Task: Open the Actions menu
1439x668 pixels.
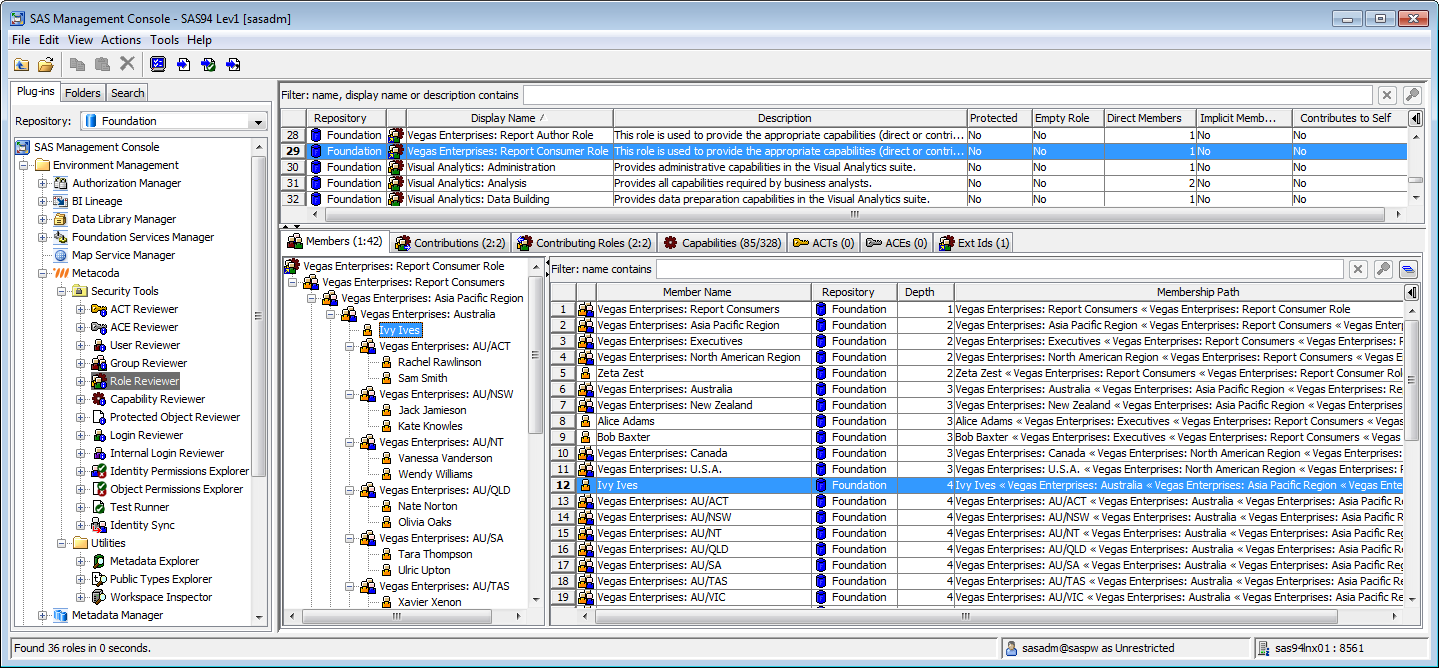Action: coord(121,40)
